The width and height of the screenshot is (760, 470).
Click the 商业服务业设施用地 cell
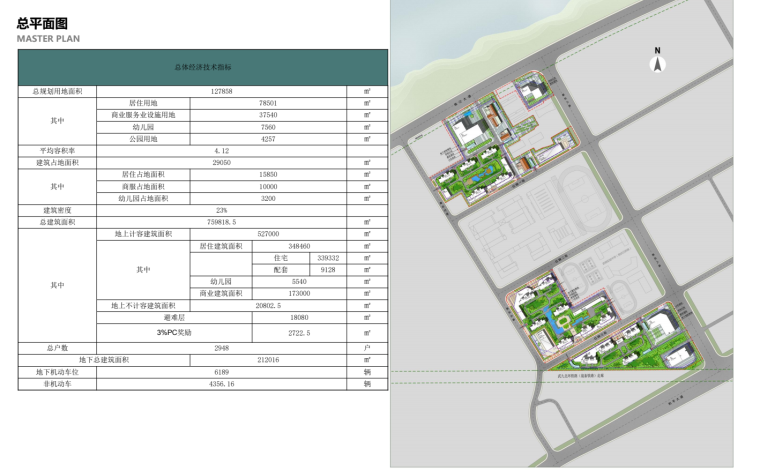click(142, 115)
